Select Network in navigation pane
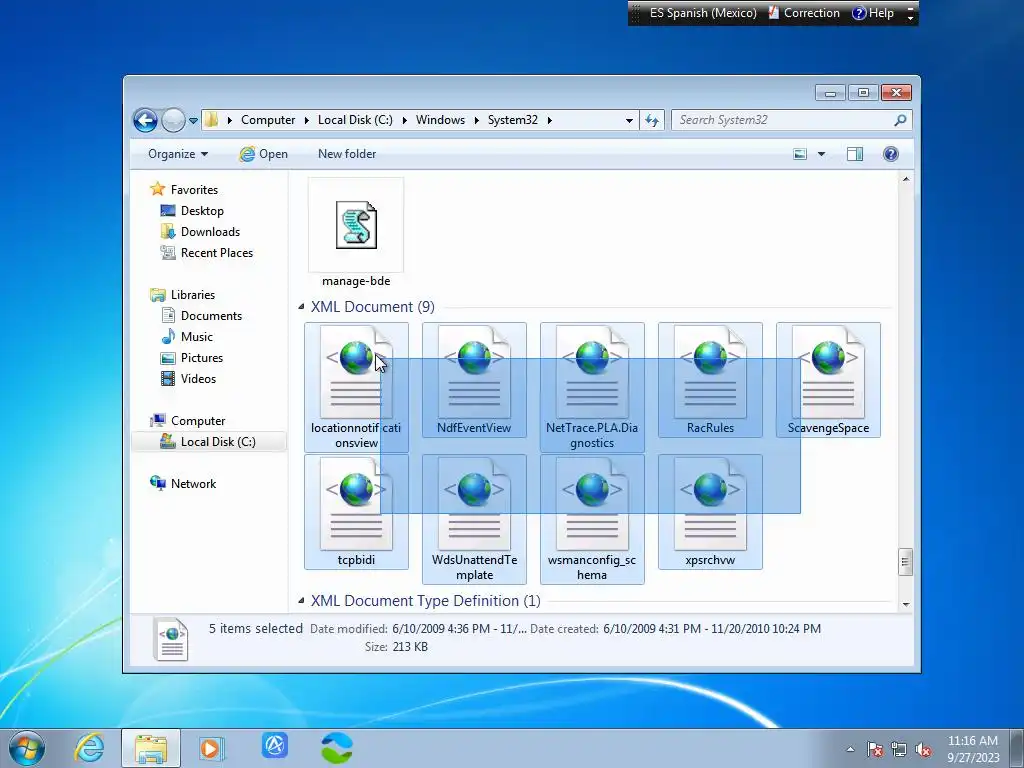 (x=193, y=484)
